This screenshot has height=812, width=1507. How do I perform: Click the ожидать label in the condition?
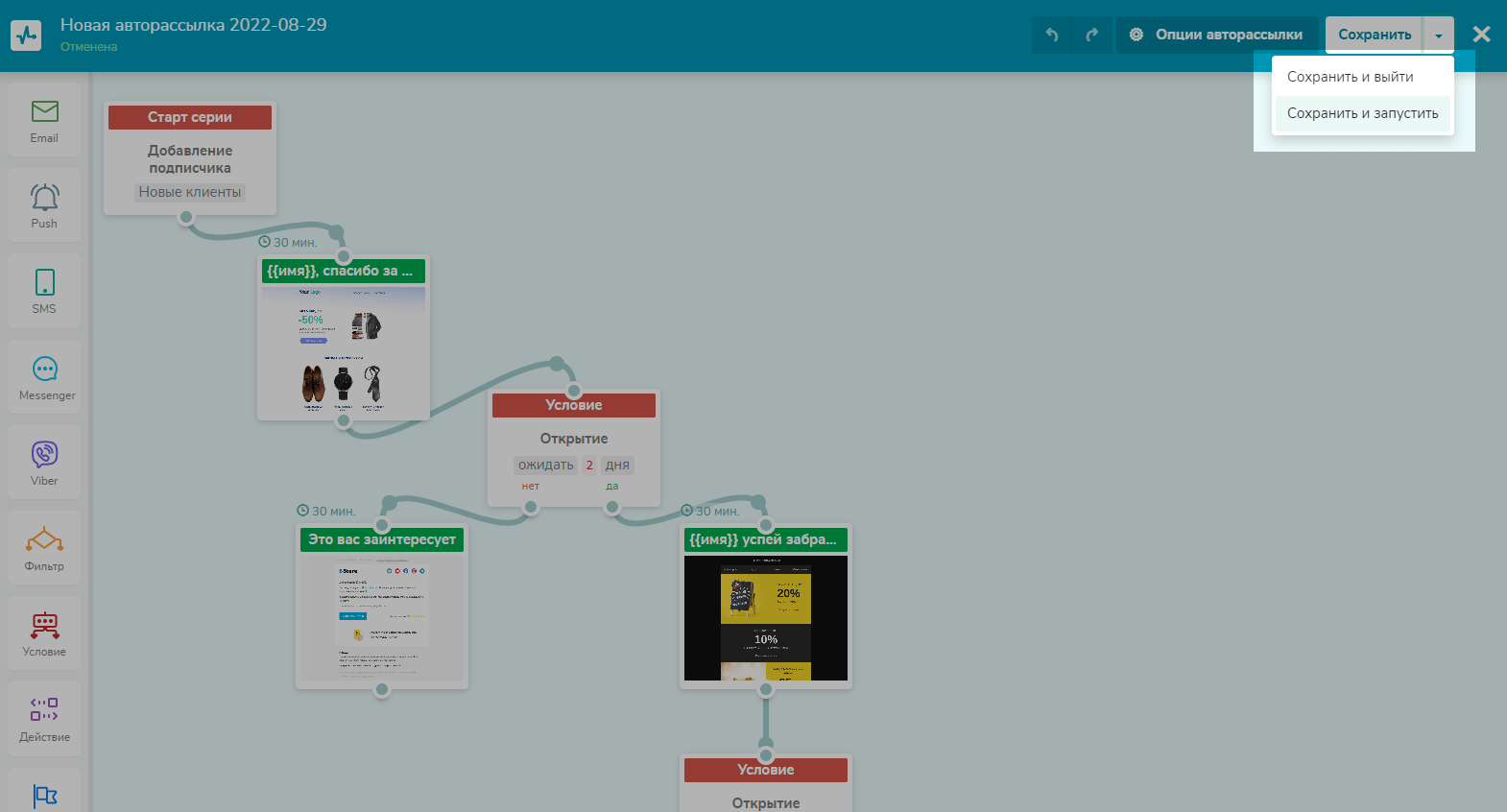pos(546,466)
